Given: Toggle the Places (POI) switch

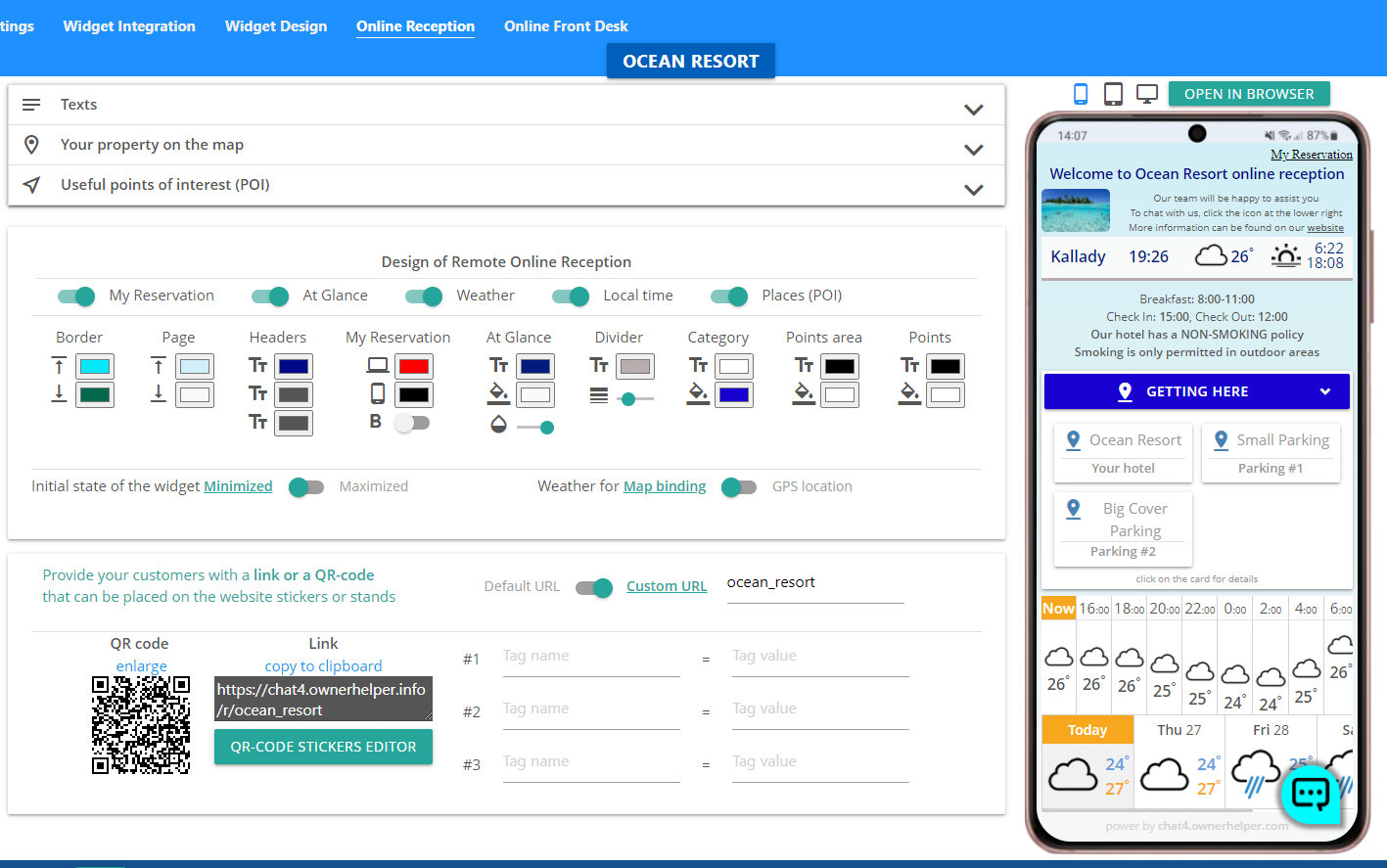Looking at the screenshot, I should [x=729, y=296].
